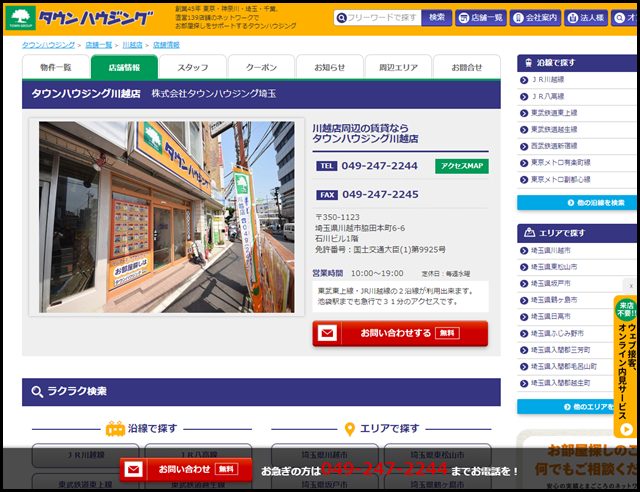The image size is (640, 492).
Task: Open the 東武鉄道越生線 sidebar link
Action: click(x=554, y=129)
